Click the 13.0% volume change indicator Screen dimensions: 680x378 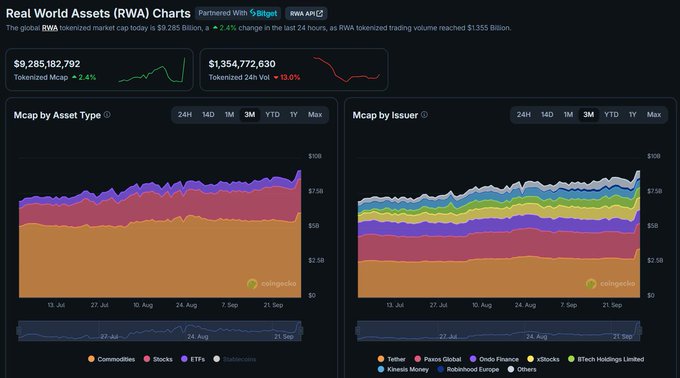(x=287, y=78)
